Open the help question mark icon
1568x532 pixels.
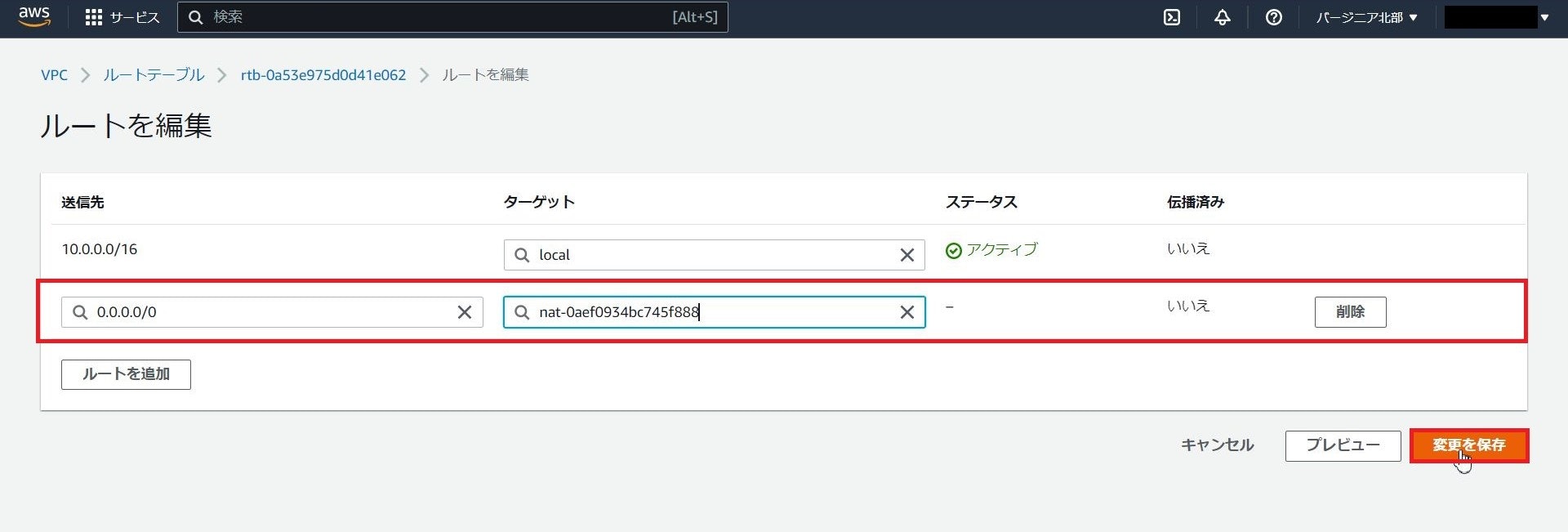(x=1273, y=17)
